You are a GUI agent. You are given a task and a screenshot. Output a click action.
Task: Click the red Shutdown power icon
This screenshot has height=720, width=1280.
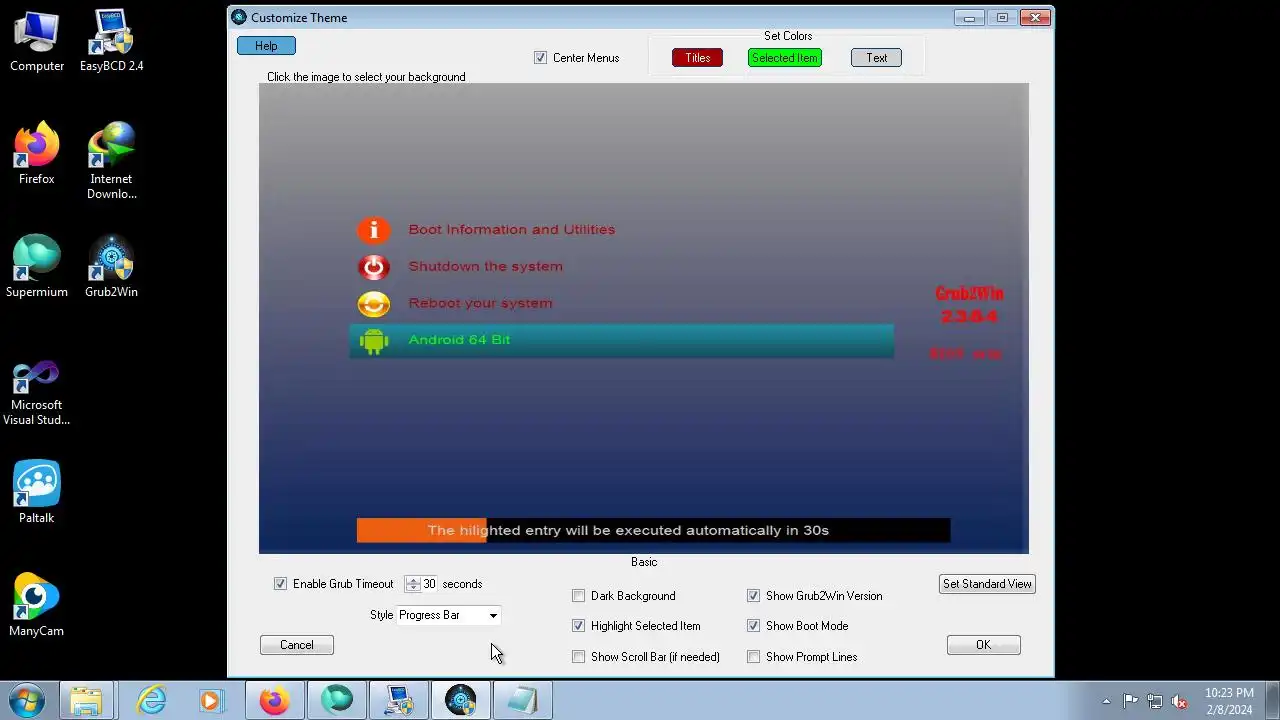[373, 267]
